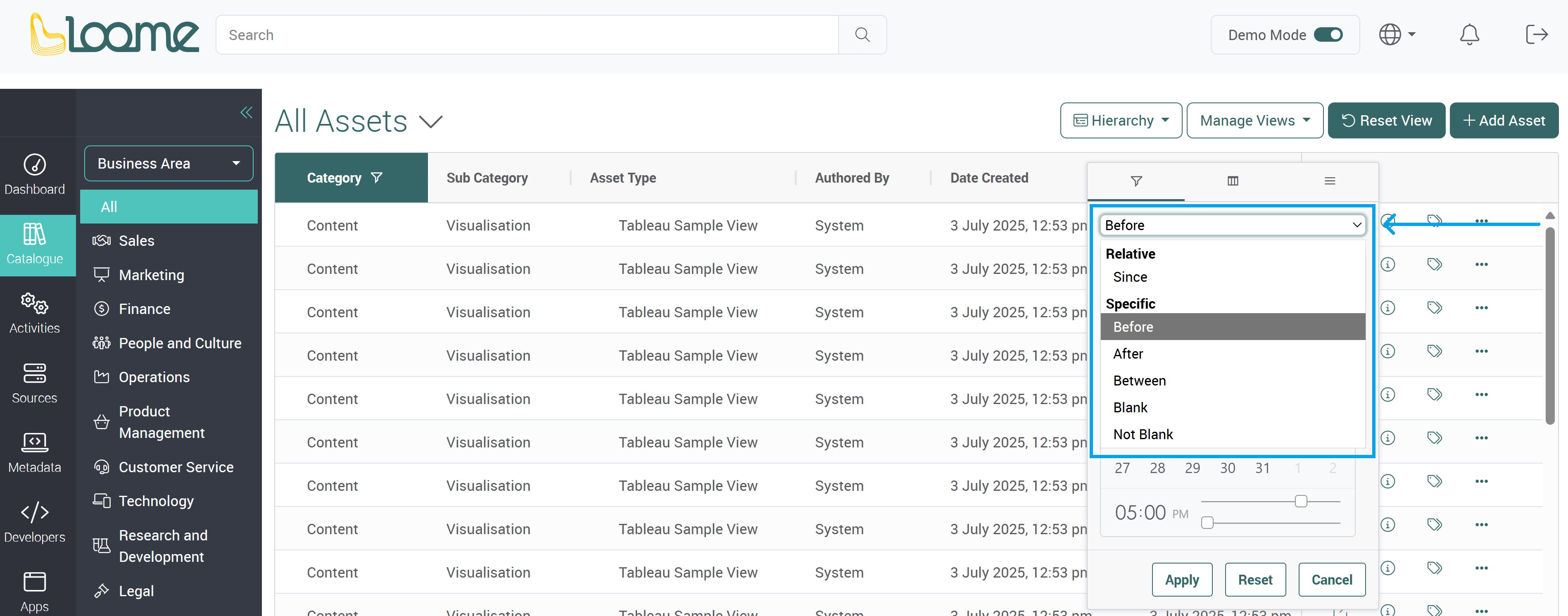This screenshot has height=616, width=1568.
Task: Open the Manage Views dropdown
Action: click(1254, 121)
